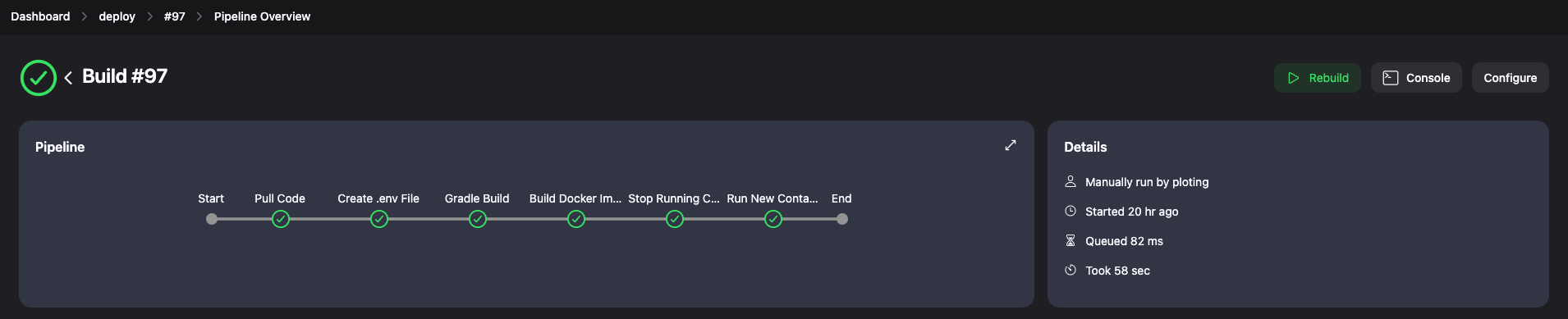Open the Console output
This screenshot has height=319, width=1568.
click(1416, 78)
